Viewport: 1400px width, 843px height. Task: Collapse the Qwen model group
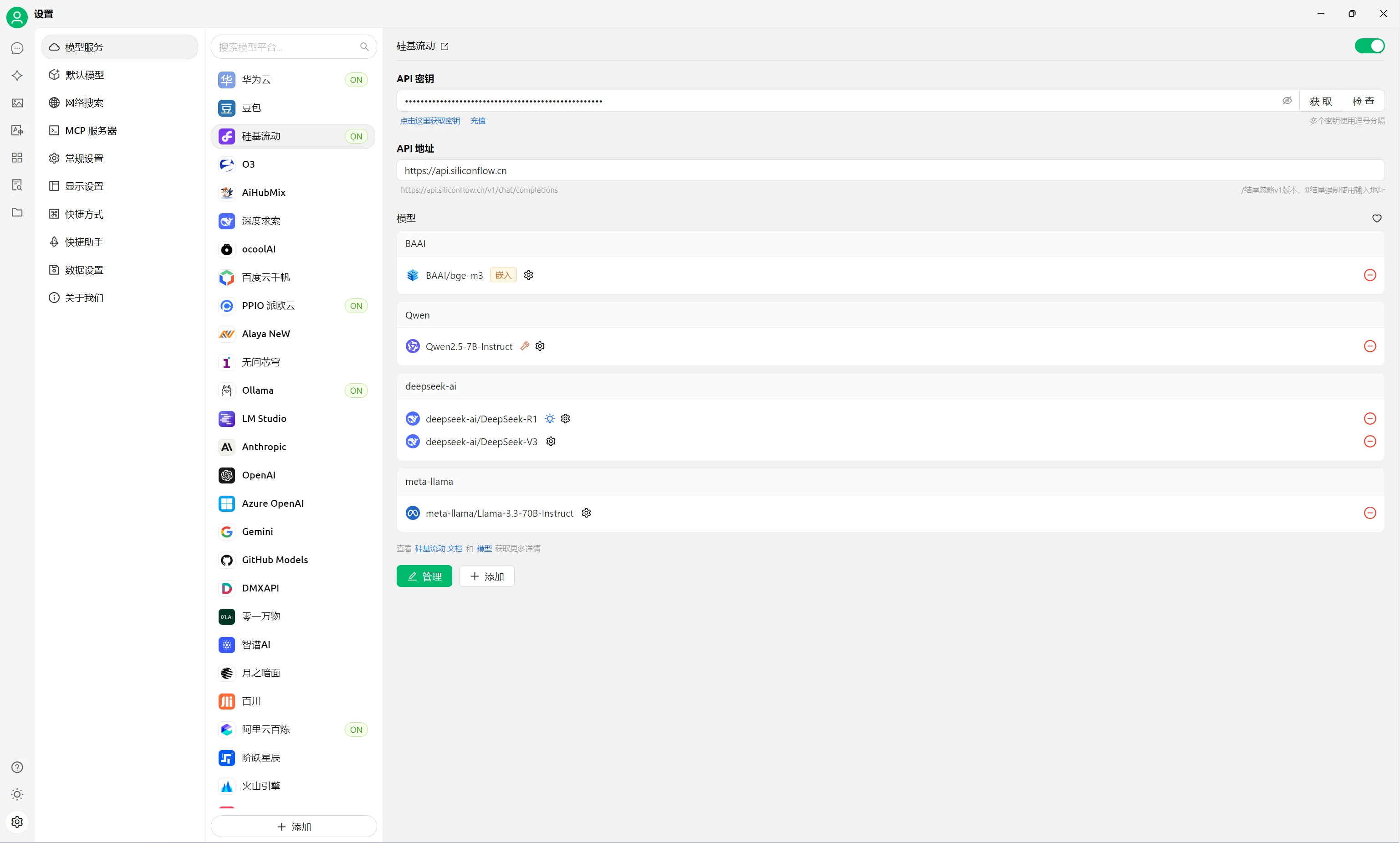(x=890, y=315)
